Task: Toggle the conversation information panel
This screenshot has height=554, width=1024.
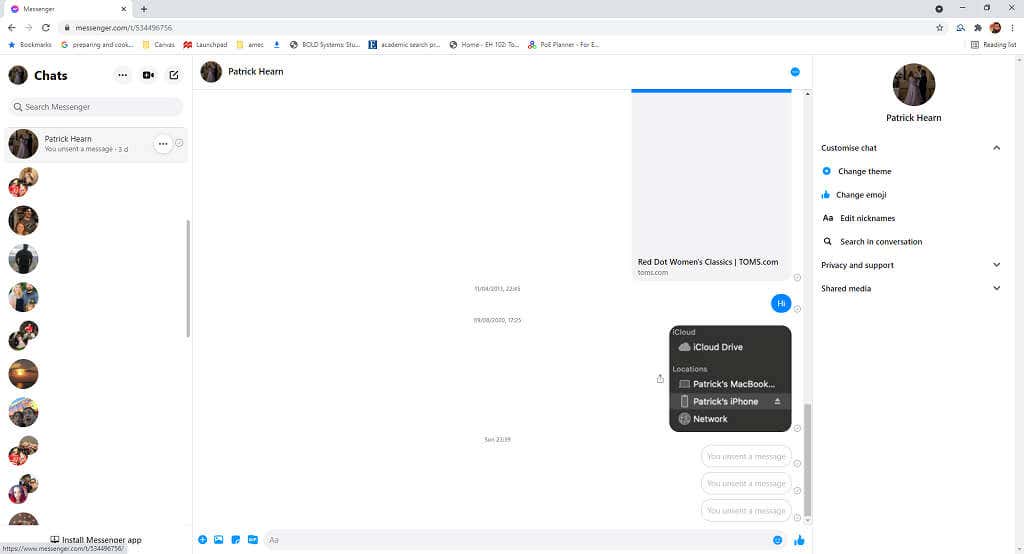Action: pyautogui.click(x=795, y=72)
